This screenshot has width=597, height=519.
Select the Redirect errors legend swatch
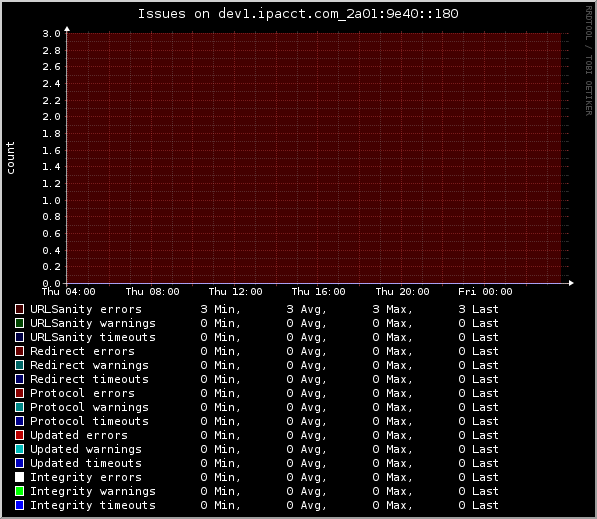[x=19, y=351]
